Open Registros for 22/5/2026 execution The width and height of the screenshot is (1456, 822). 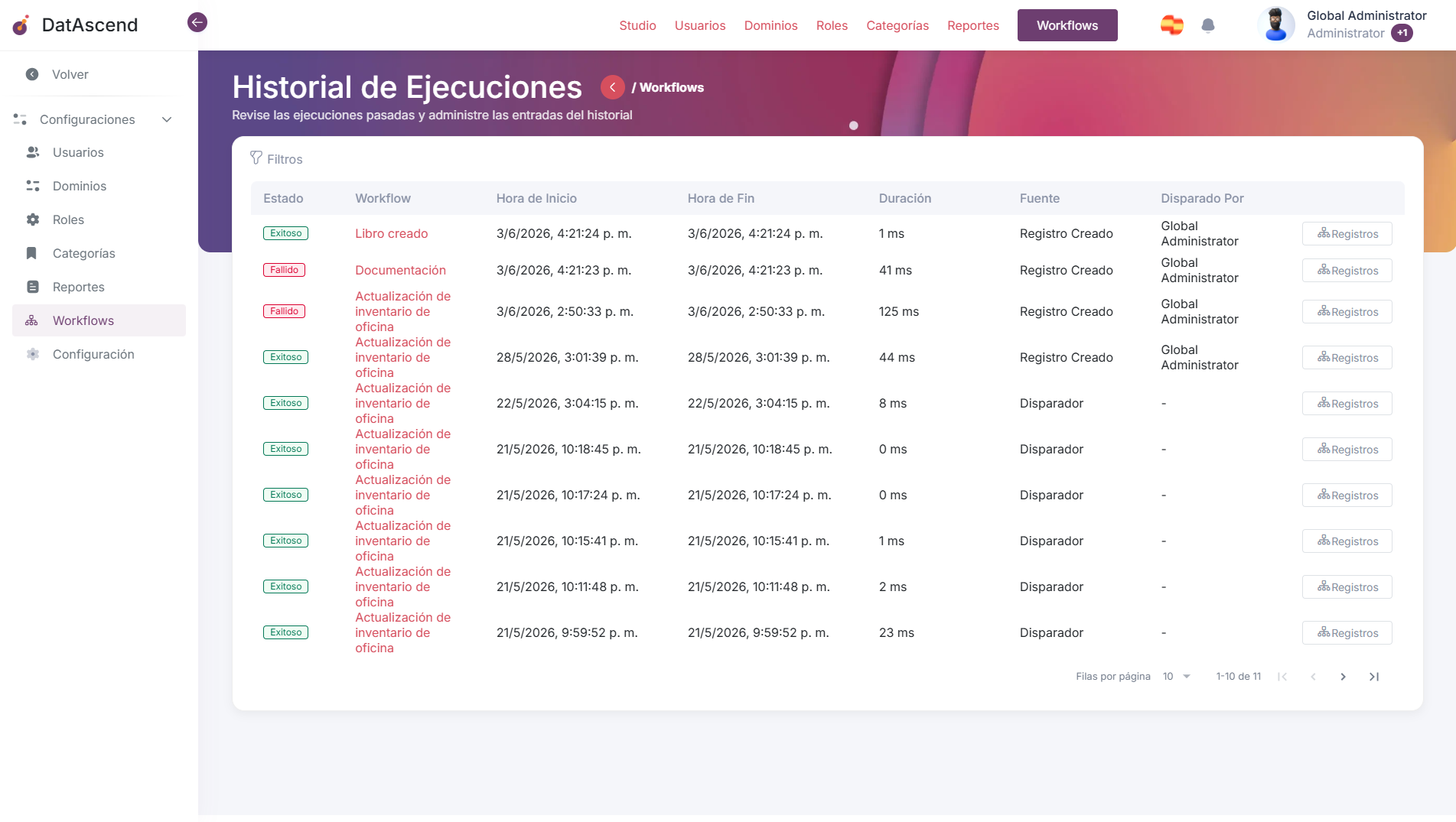tap(1347, 403)
